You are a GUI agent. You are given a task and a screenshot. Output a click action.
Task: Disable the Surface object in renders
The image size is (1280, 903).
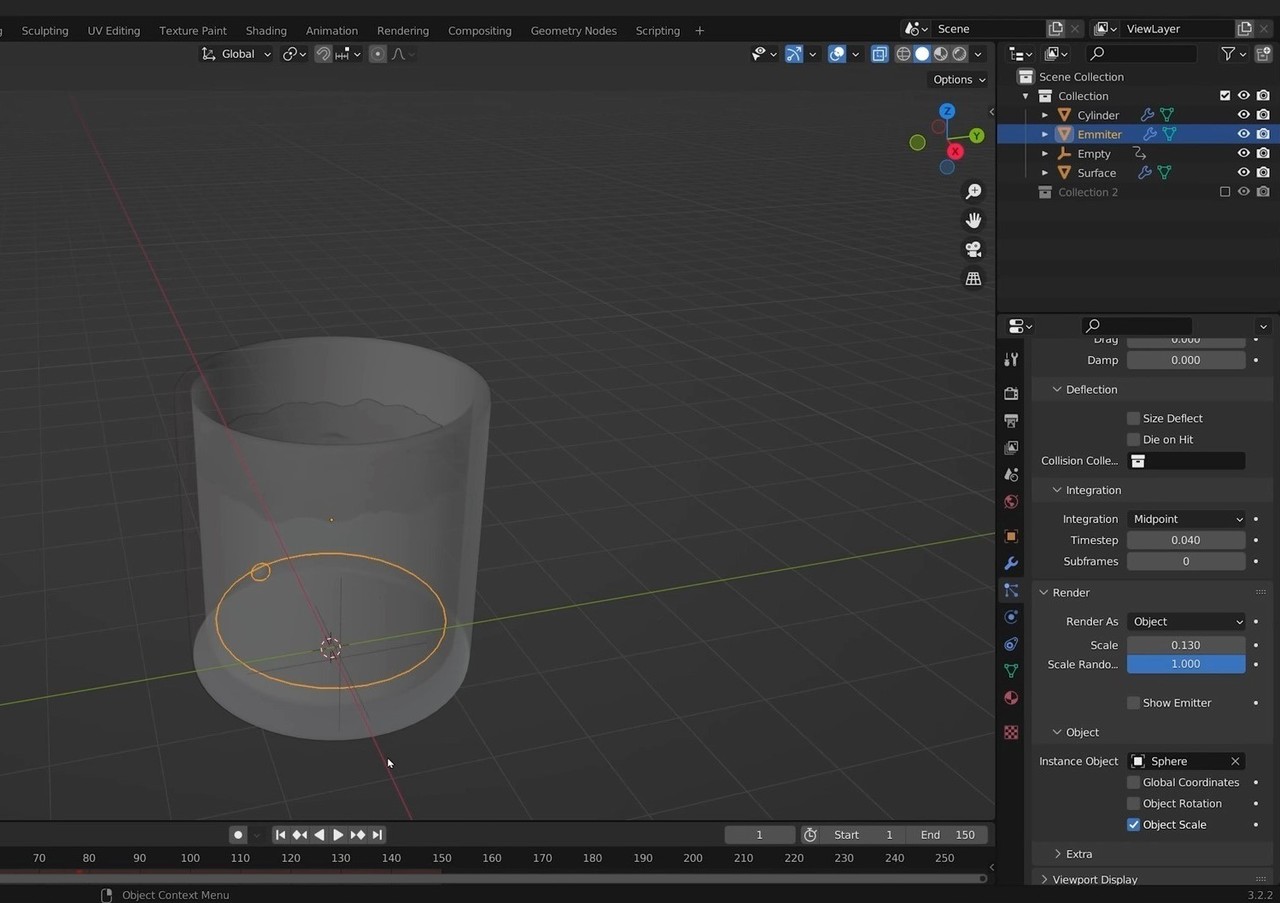pos(1263,172)
